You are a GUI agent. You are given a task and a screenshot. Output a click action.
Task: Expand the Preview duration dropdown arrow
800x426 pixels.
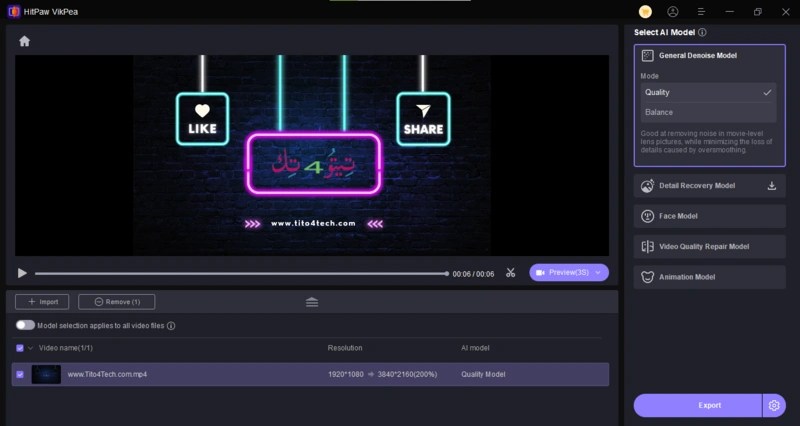pyautogui.click(x=598, y=272)
